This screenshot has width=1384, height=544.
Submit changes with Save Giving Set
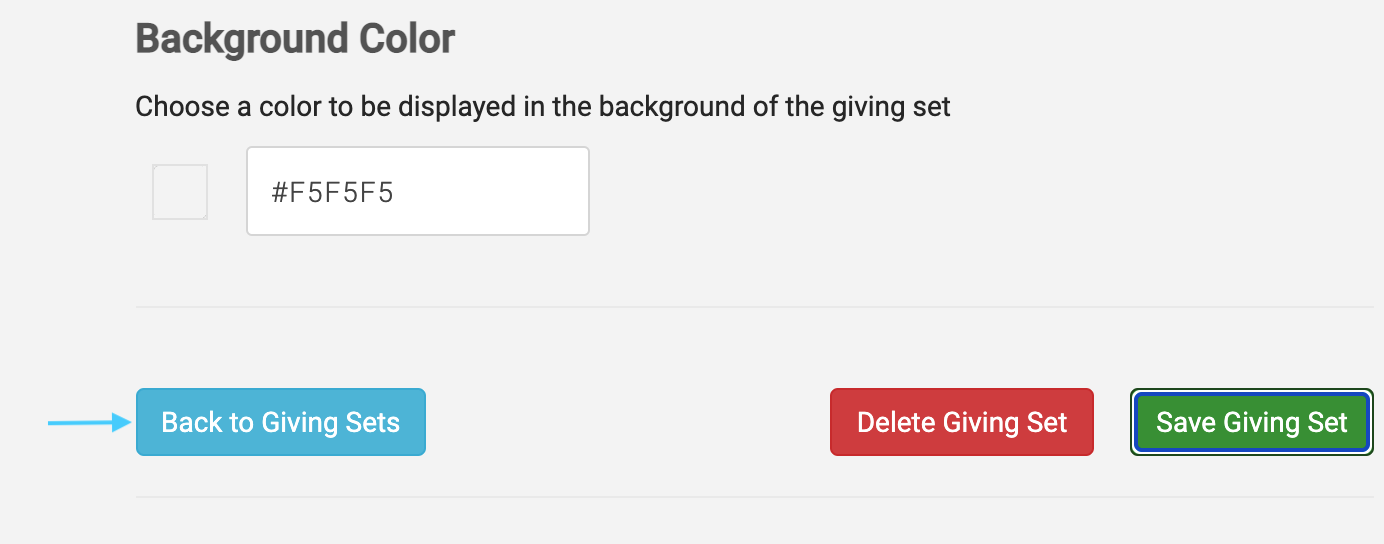(x=1251, y=422)
